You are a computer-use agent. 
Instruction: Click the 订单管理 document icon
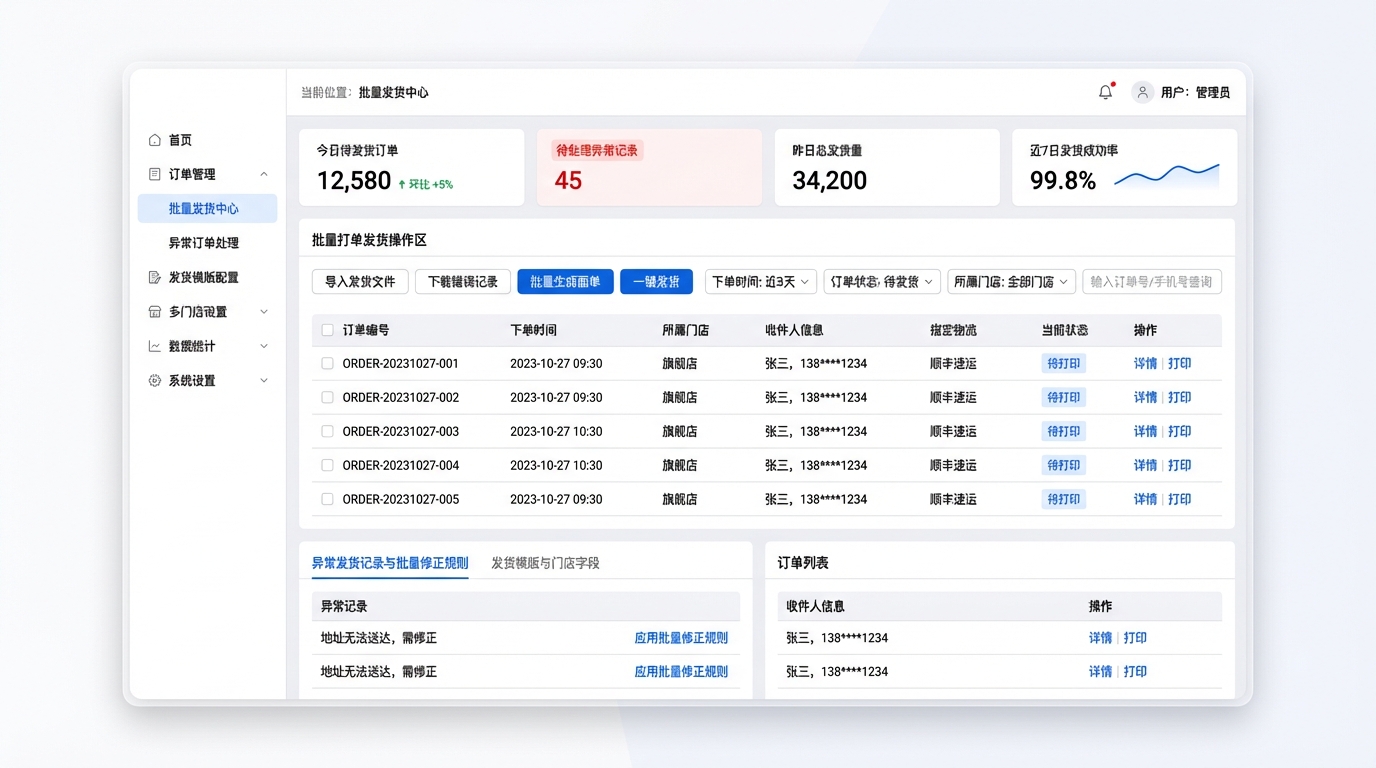(154, 174)
